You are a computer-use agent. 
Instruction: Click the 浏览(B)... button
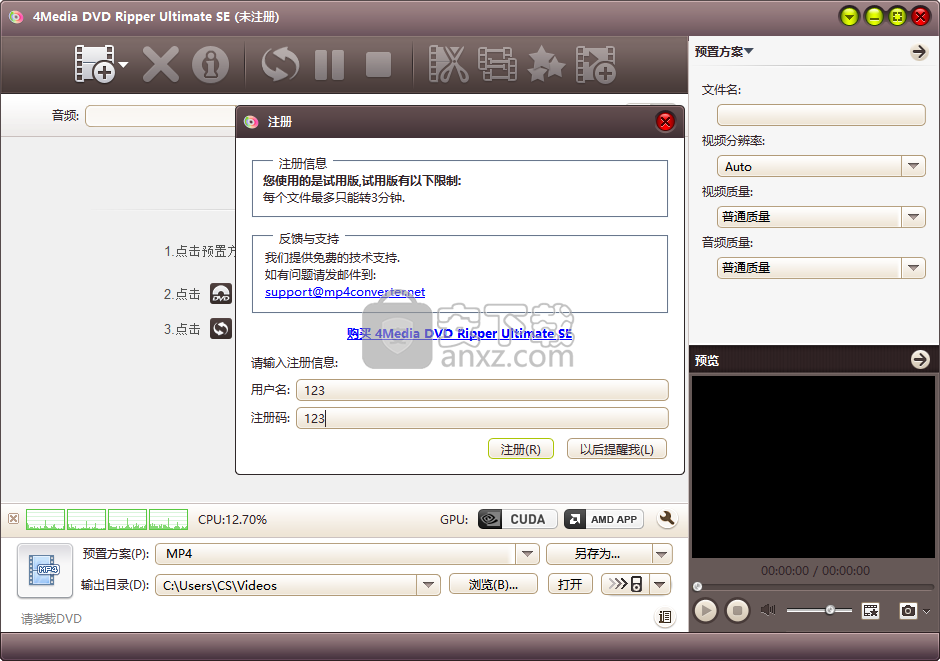493,584
